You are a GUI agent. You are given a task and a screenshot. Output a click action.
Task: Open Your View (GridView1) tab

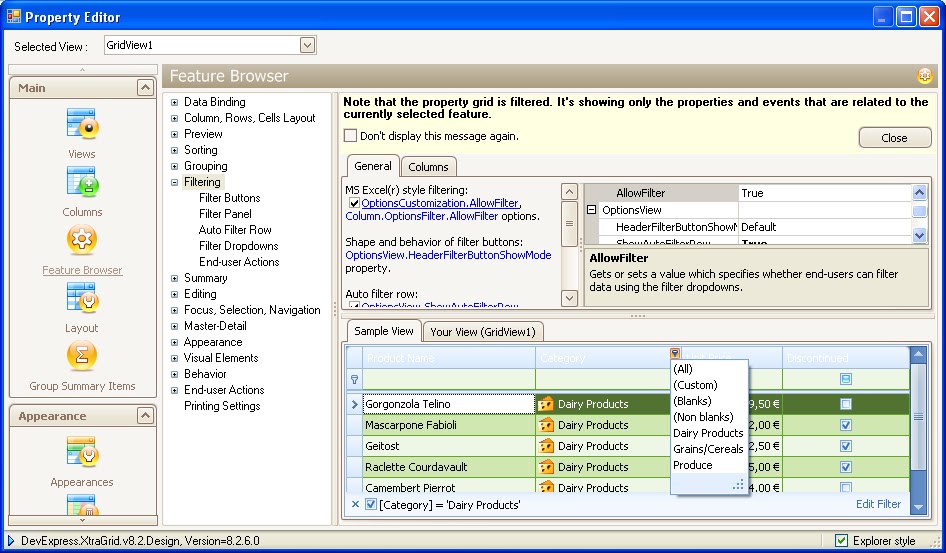tap(483, 332)
